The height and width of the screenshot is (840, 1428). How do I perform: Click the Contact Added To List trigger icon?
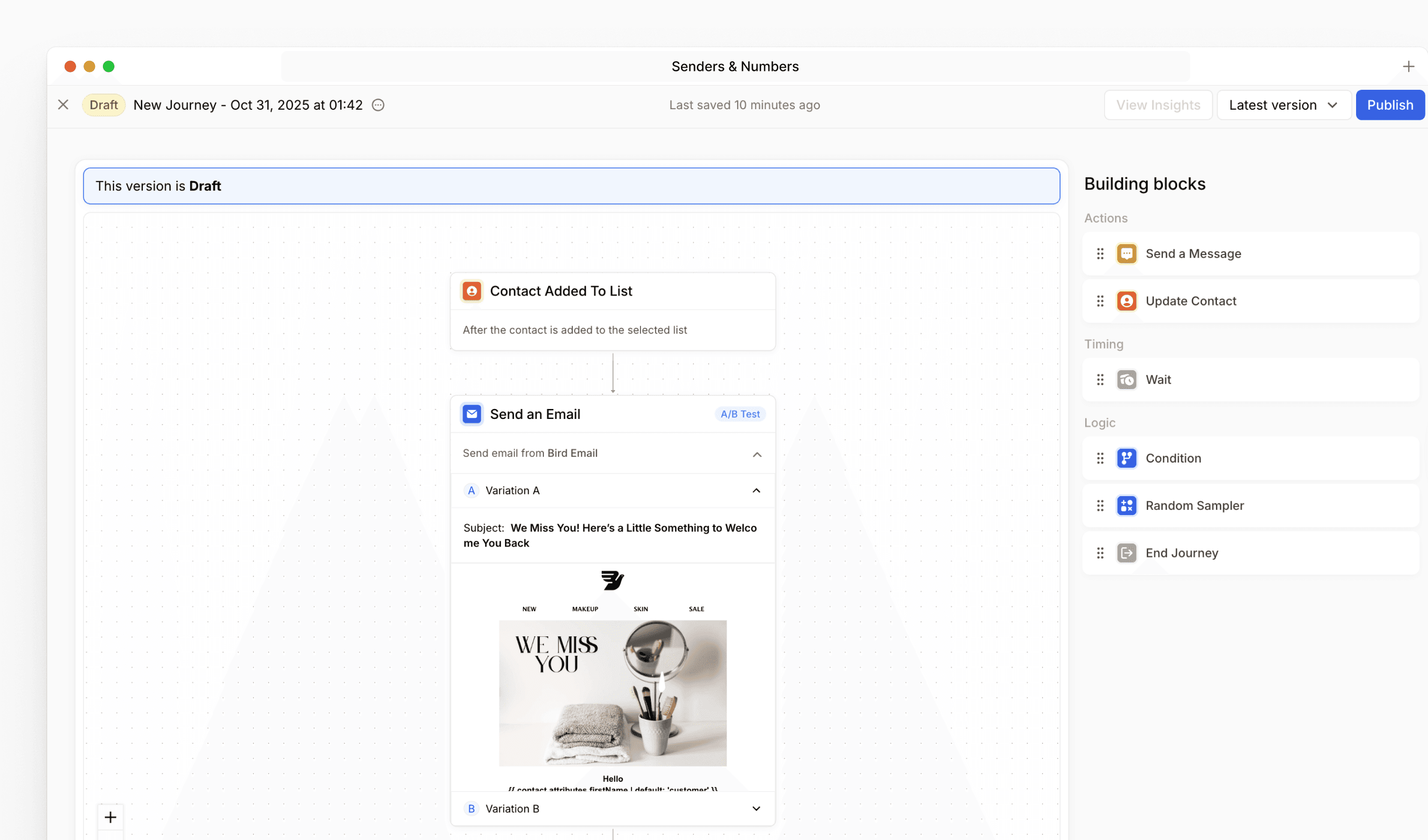click(471, 291)
